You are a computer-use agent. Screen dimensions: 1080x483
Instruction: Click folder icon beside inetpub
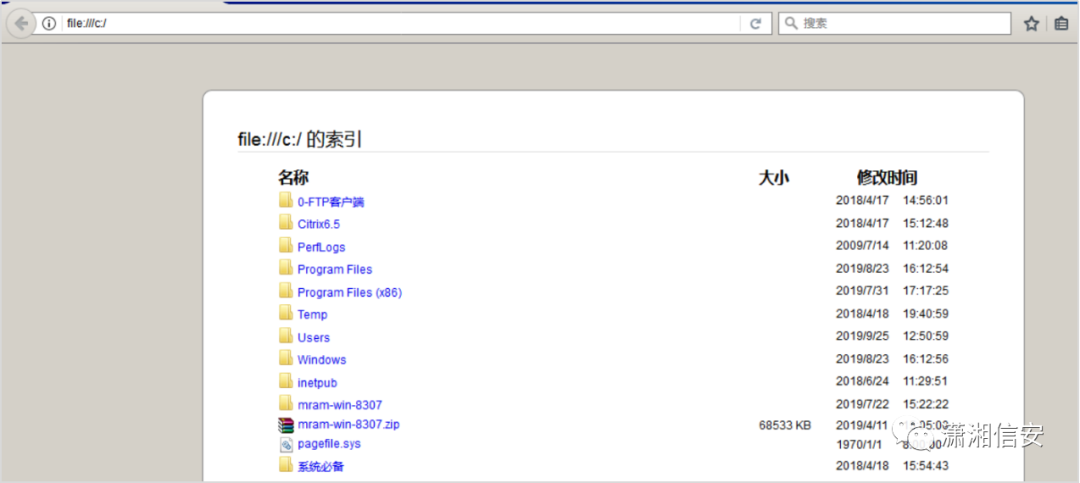point(286,381)
